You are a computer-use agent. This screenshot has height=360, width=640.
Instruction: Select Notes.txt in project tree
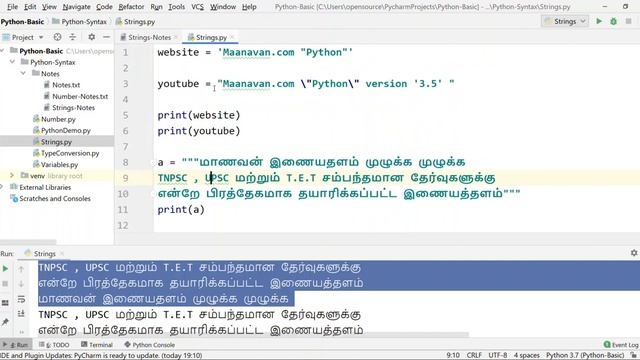click(66, 85)
